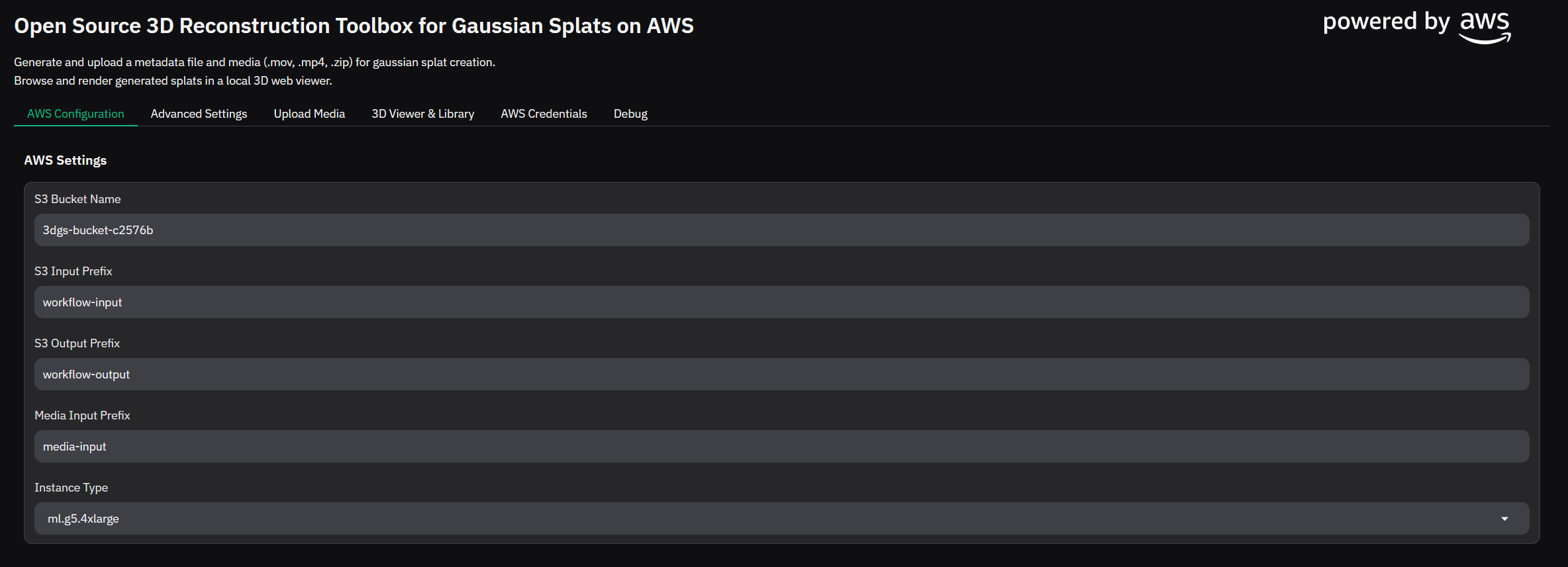The width and height of the screenshot is (1568, 567).
Task: Switch to the AWS Configuration tab
Action: click(75, 114)
